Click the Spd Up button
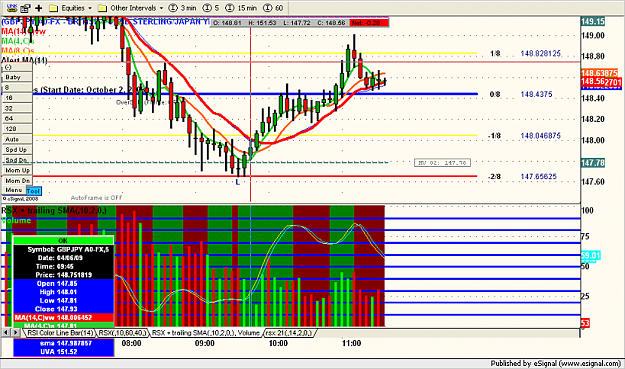 (17, 149)
